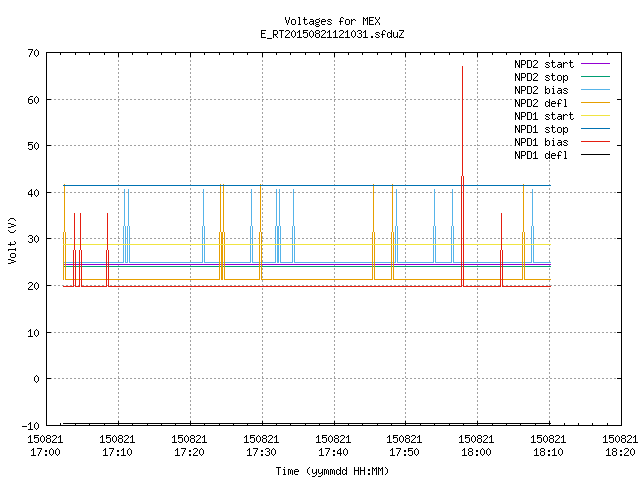The width and height of the screenshot is (640, 480).
Task: Click the x-axis label "Time (yymmdd HH:MM)"
Action: (x=332, y=471)
